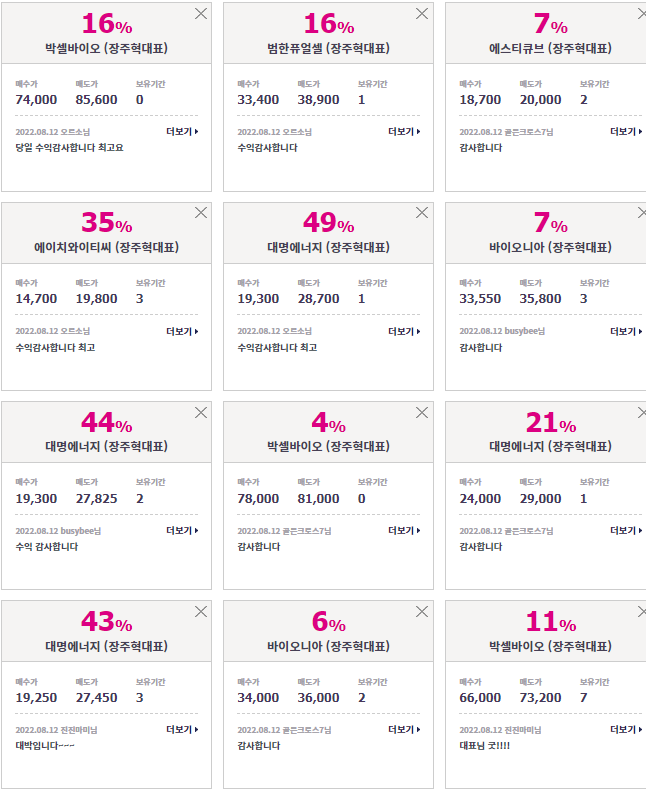Show more on 21% 대명에너지 card
Screen dimensions: 672x798
click(626, 530)
